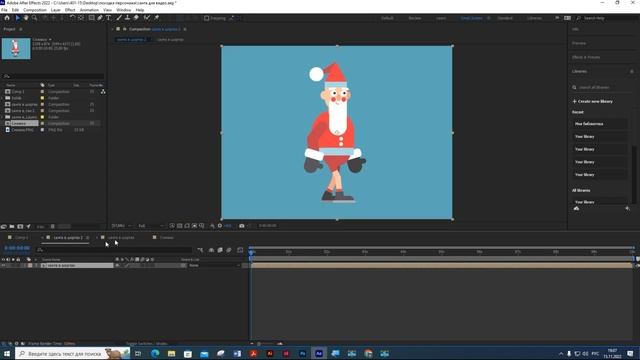Select Comp 1 item in Project panel
Image resolution: width=640 pixels, height=360 pixels.
pyautogui.click(x=18, y=92)
